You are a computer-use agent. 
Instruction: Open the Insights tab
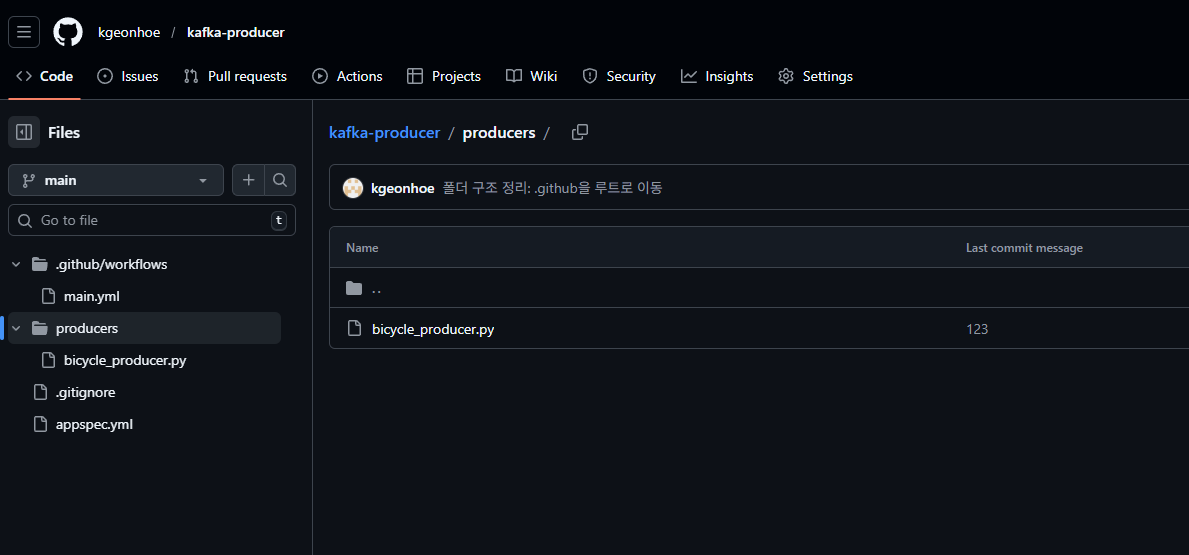[x=717, y=76]
